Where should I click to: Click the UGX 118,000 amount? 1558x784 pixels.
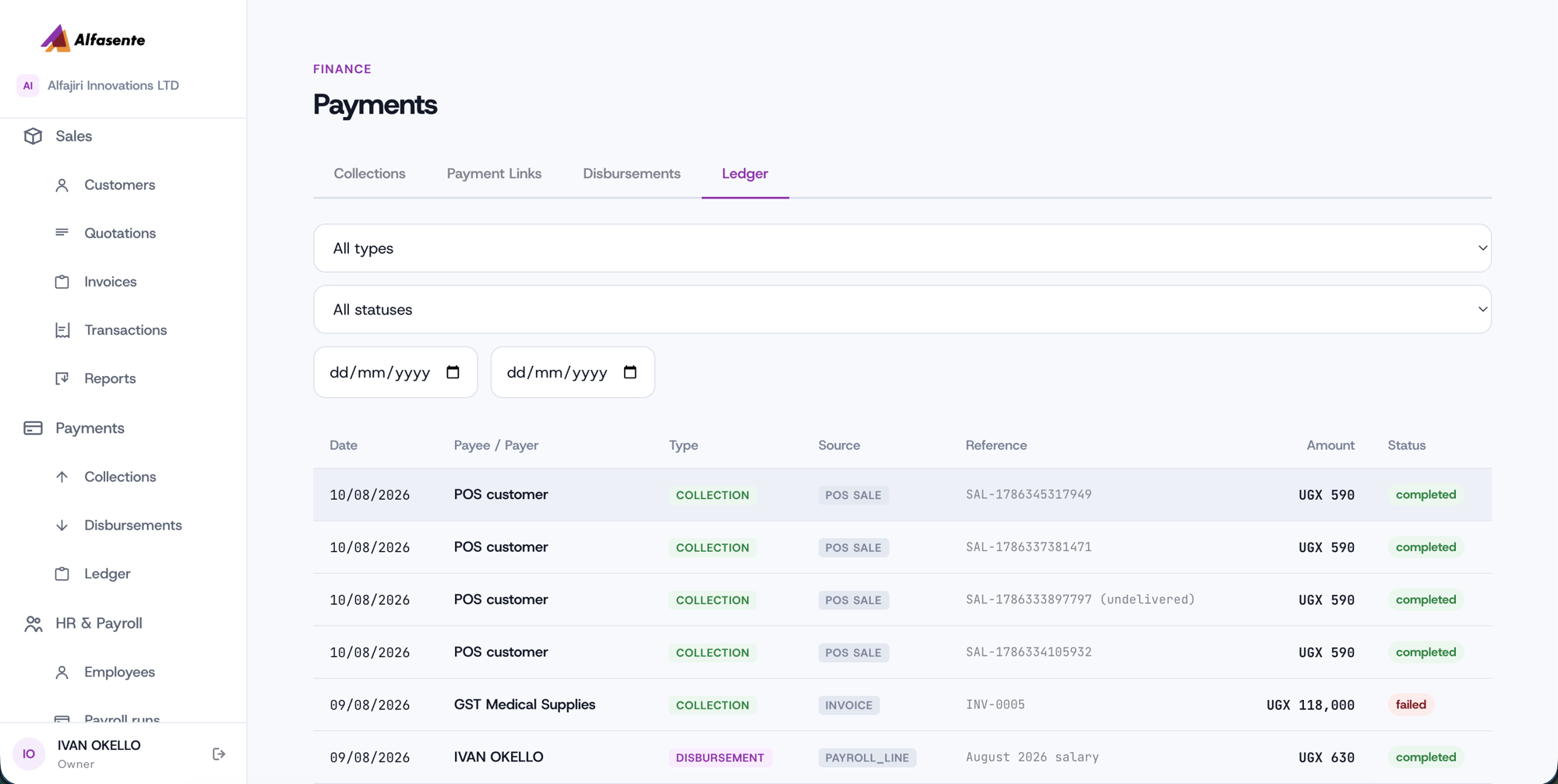[x=1310, y=705]
